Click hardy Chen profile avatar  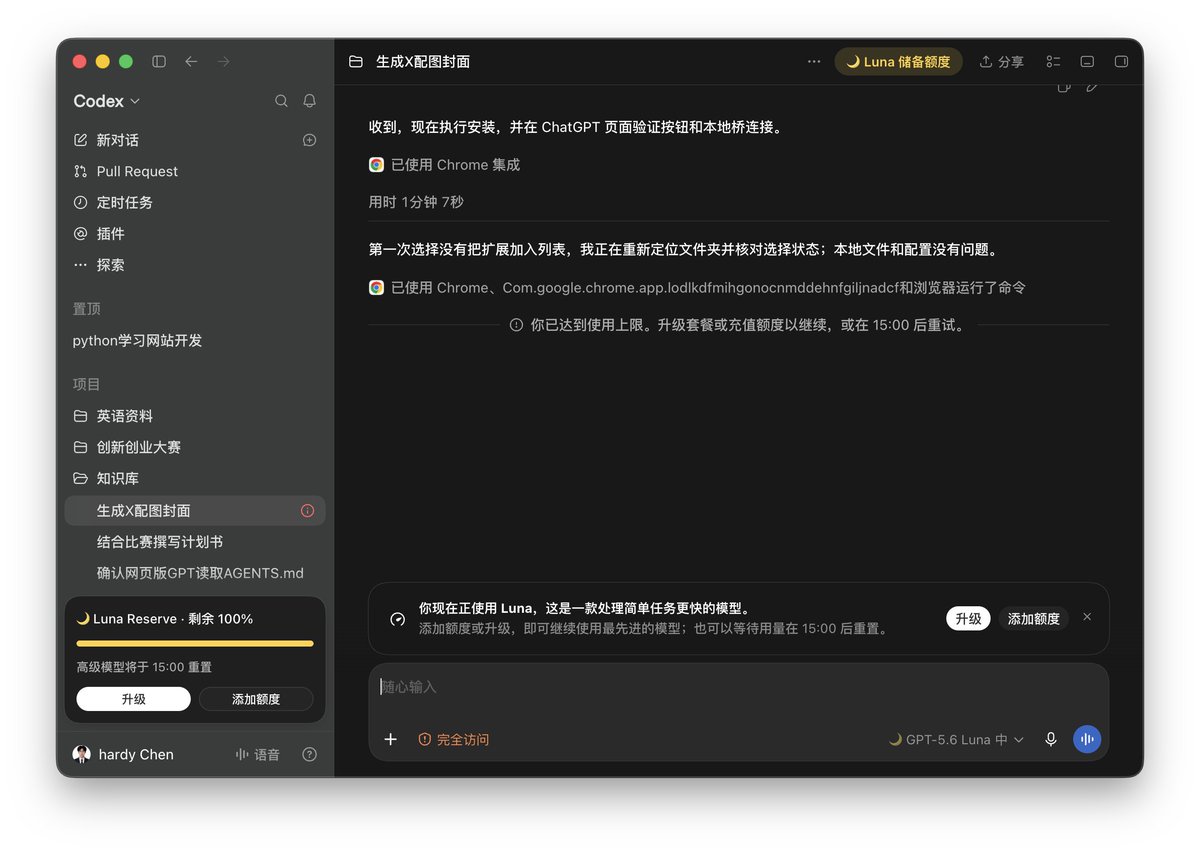coord(82,755)
